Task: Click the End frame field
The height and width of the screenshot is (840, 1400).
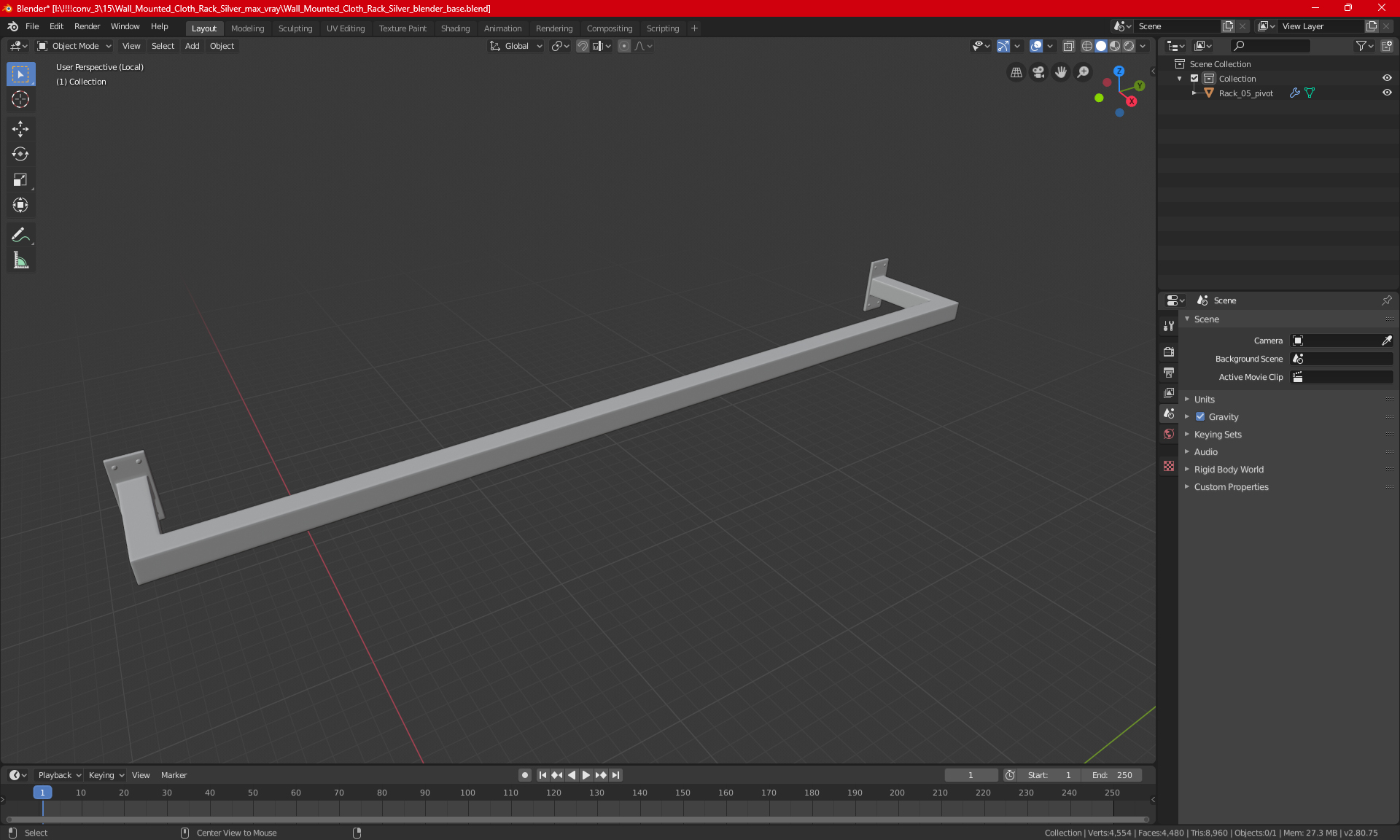Action: click(1112, 775)
